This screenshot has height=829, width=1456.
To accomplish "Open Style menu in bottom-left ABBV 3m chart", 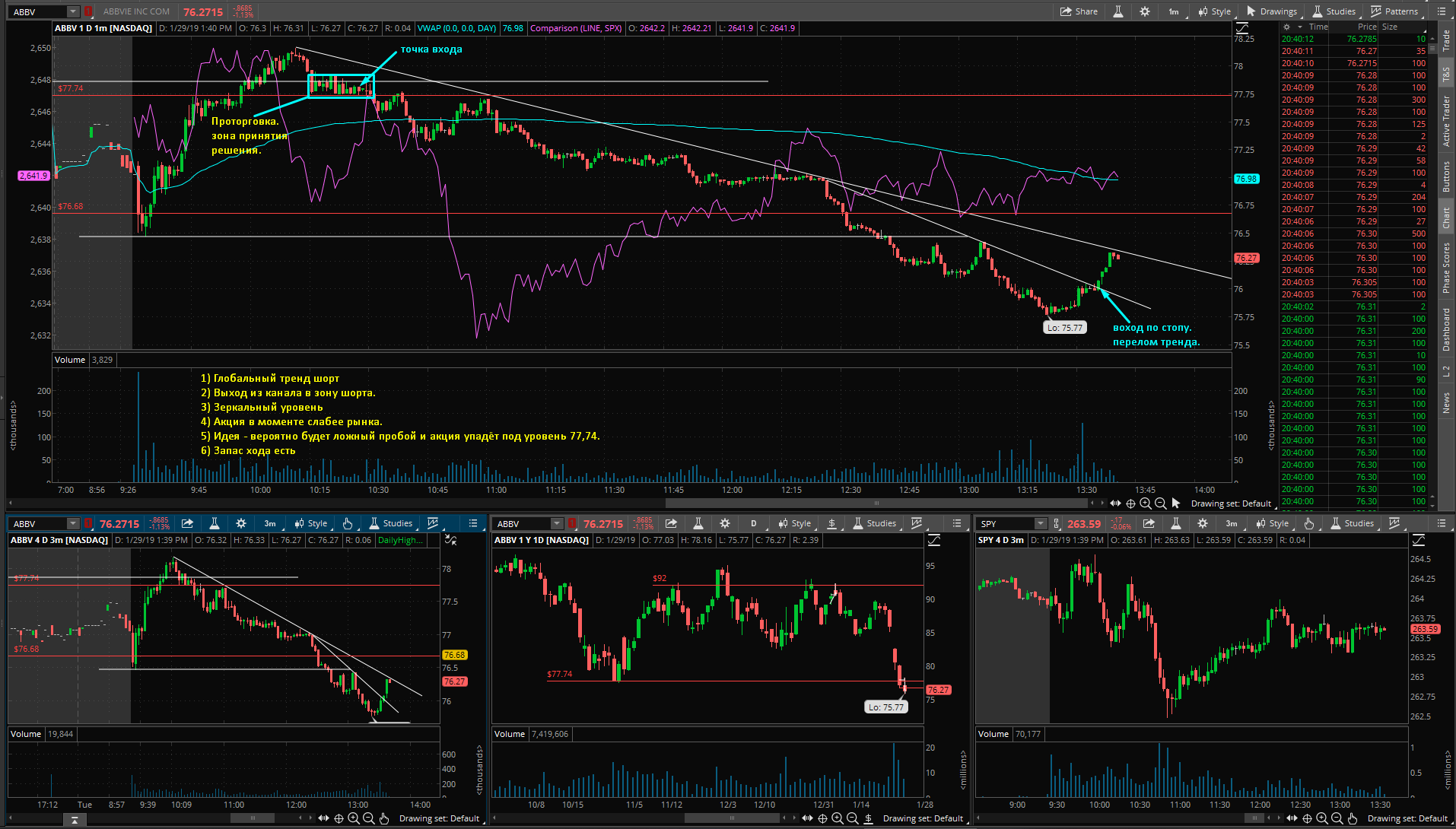I will (310, 523).
